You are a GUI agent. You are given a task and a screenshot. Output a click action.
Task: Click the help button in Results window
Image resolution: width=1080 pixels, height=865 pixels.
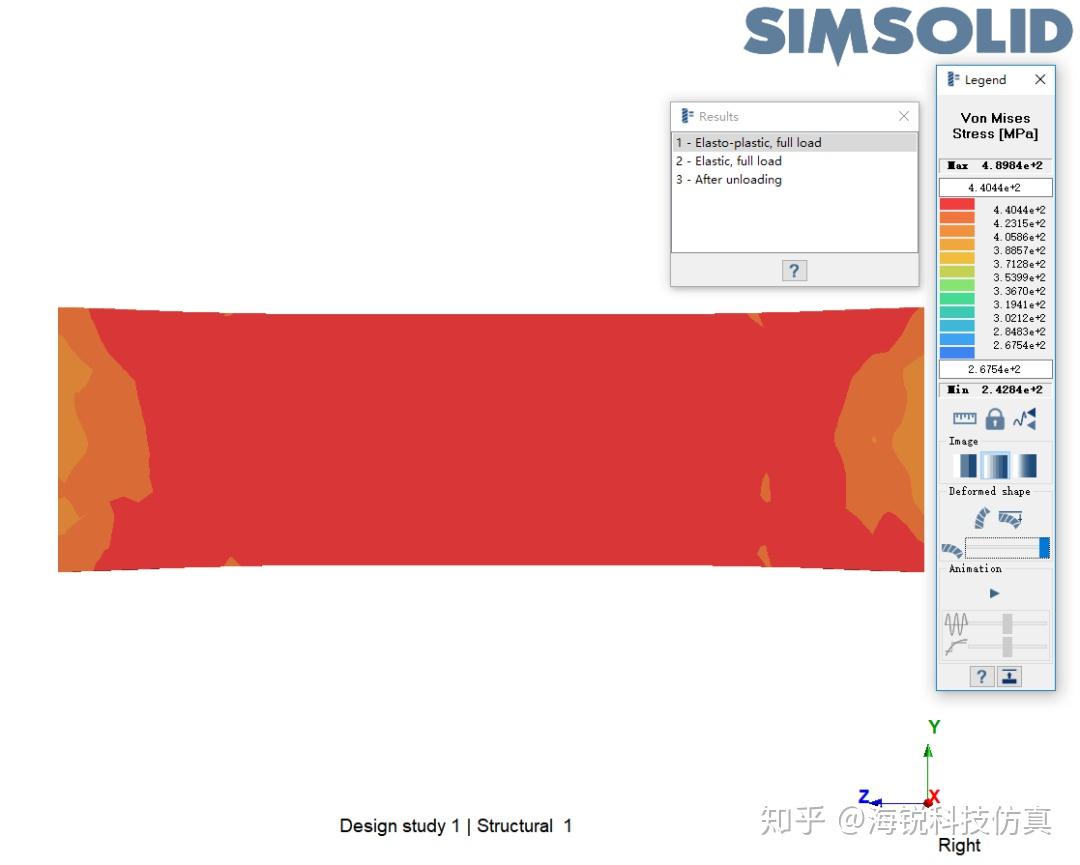click(x=794, y=270)
